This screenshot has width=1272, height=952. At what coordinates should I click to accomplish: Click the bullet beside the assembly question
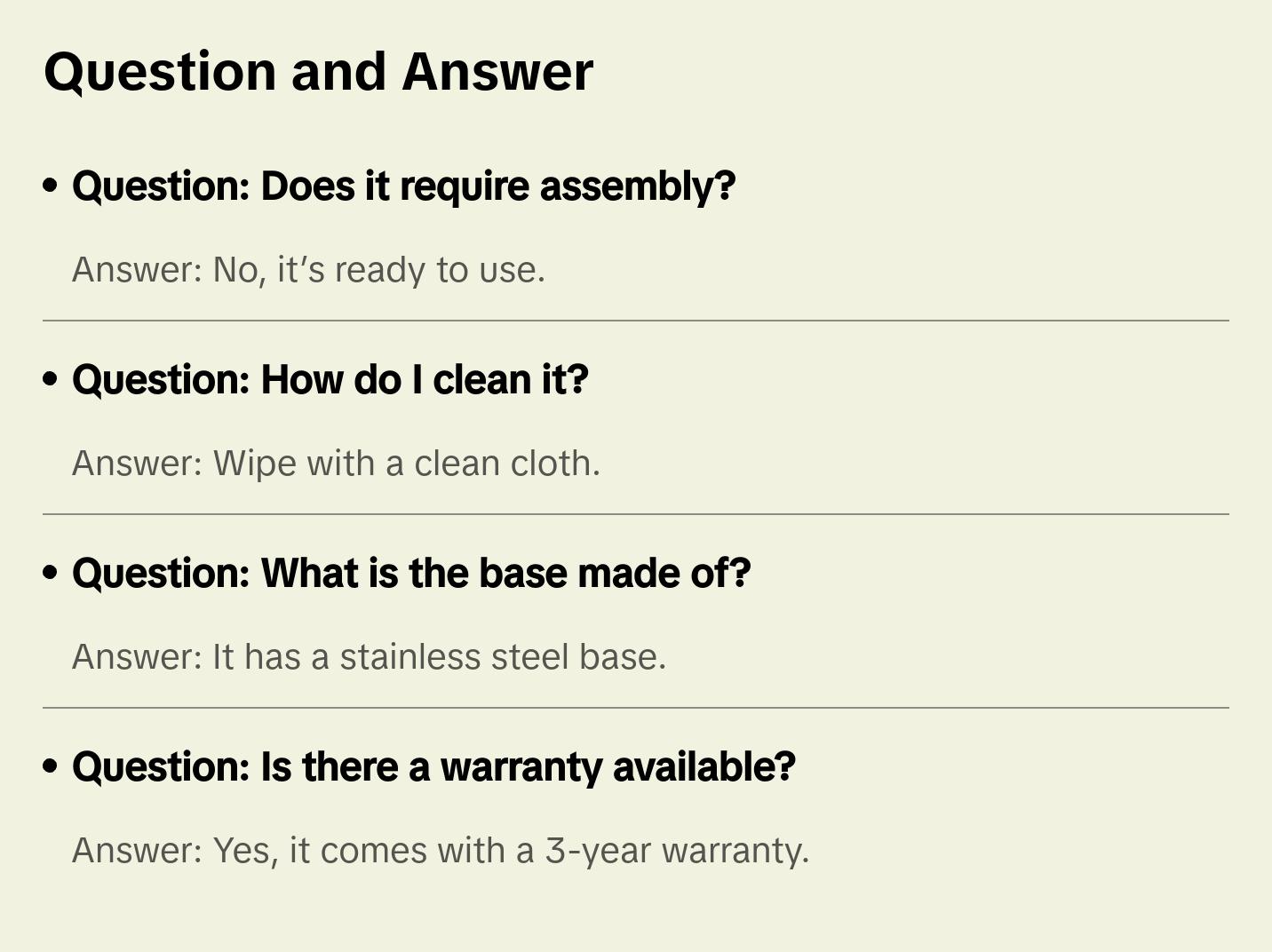(x=51, y=186)
